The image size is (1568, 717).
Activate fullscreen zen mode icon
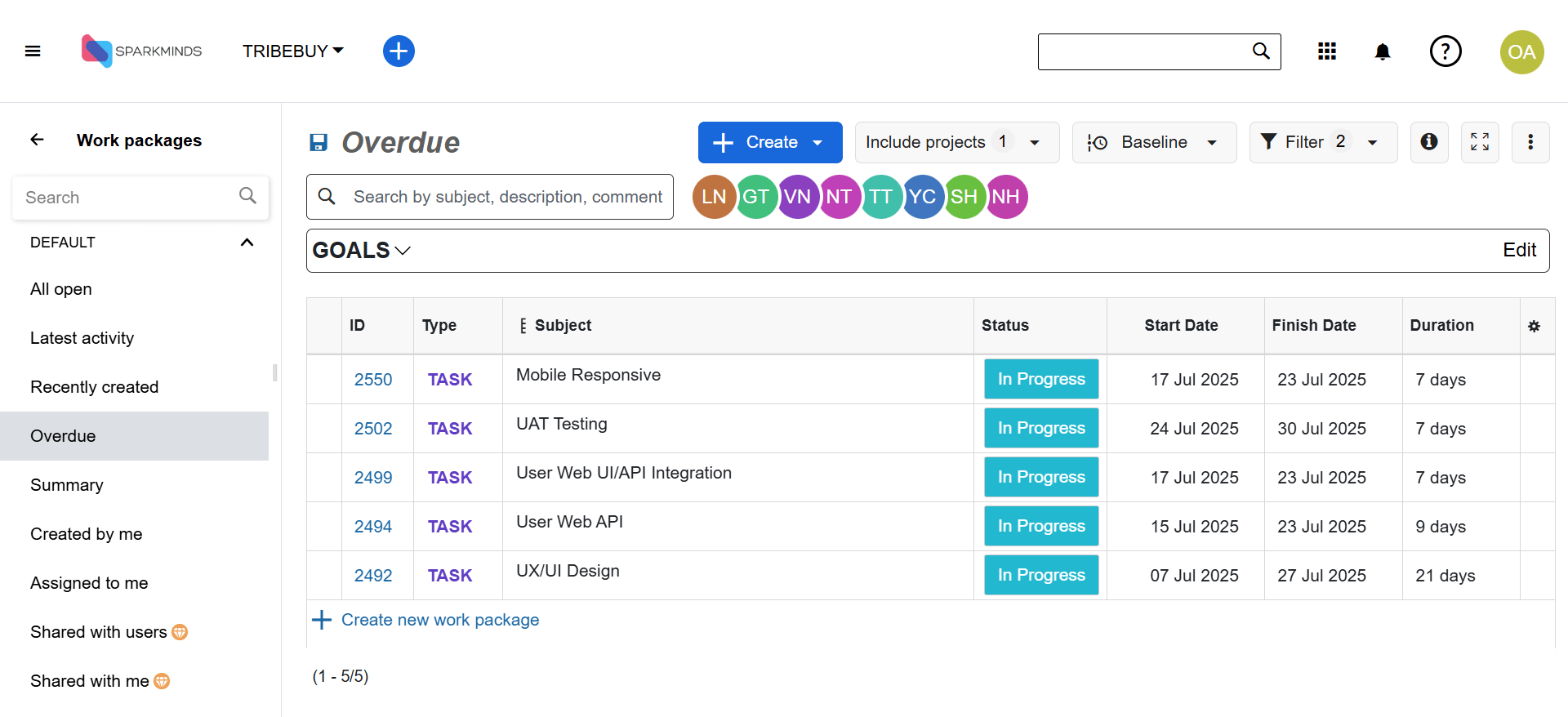tap(1479, 142)
